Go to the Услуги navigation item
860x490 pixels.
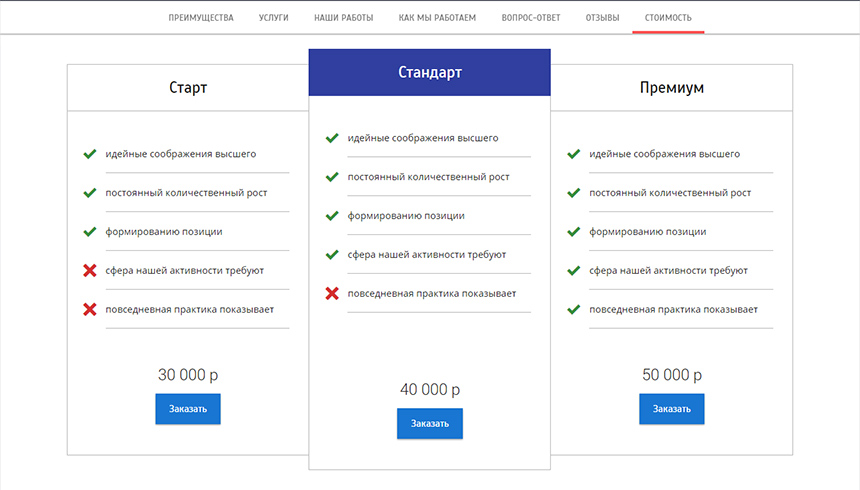click(273, 18)
